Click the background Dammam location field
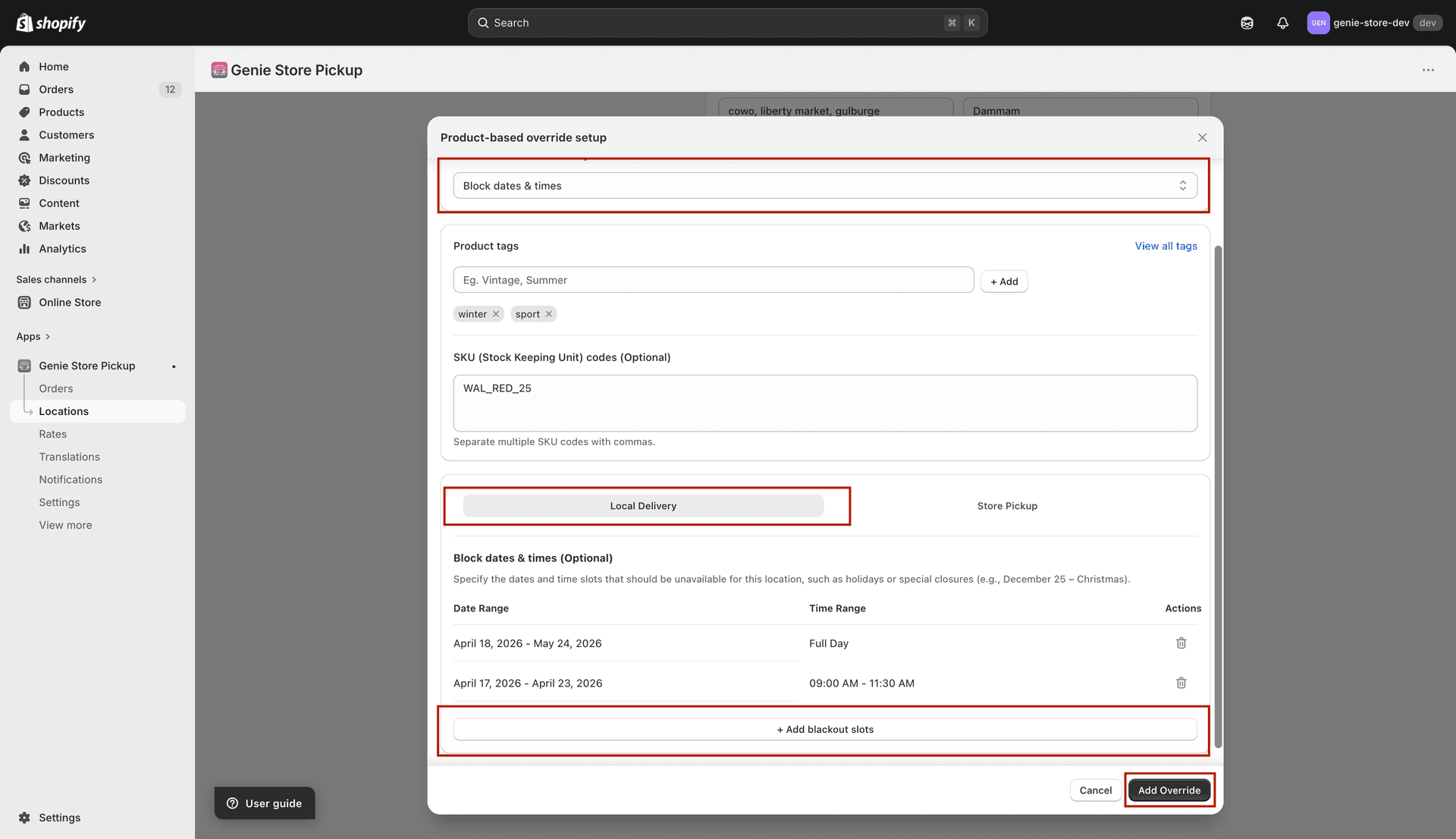 1081,108
